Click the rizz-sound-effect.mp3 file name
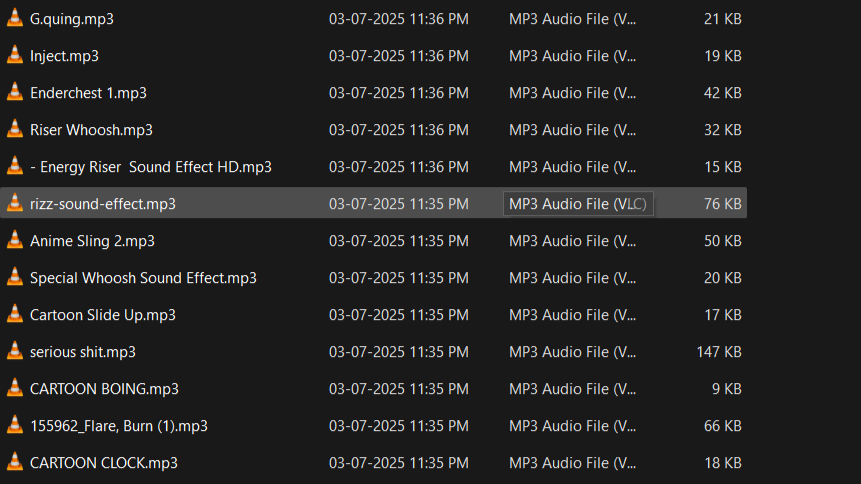 pyautogui.click(x=103, y=204)
